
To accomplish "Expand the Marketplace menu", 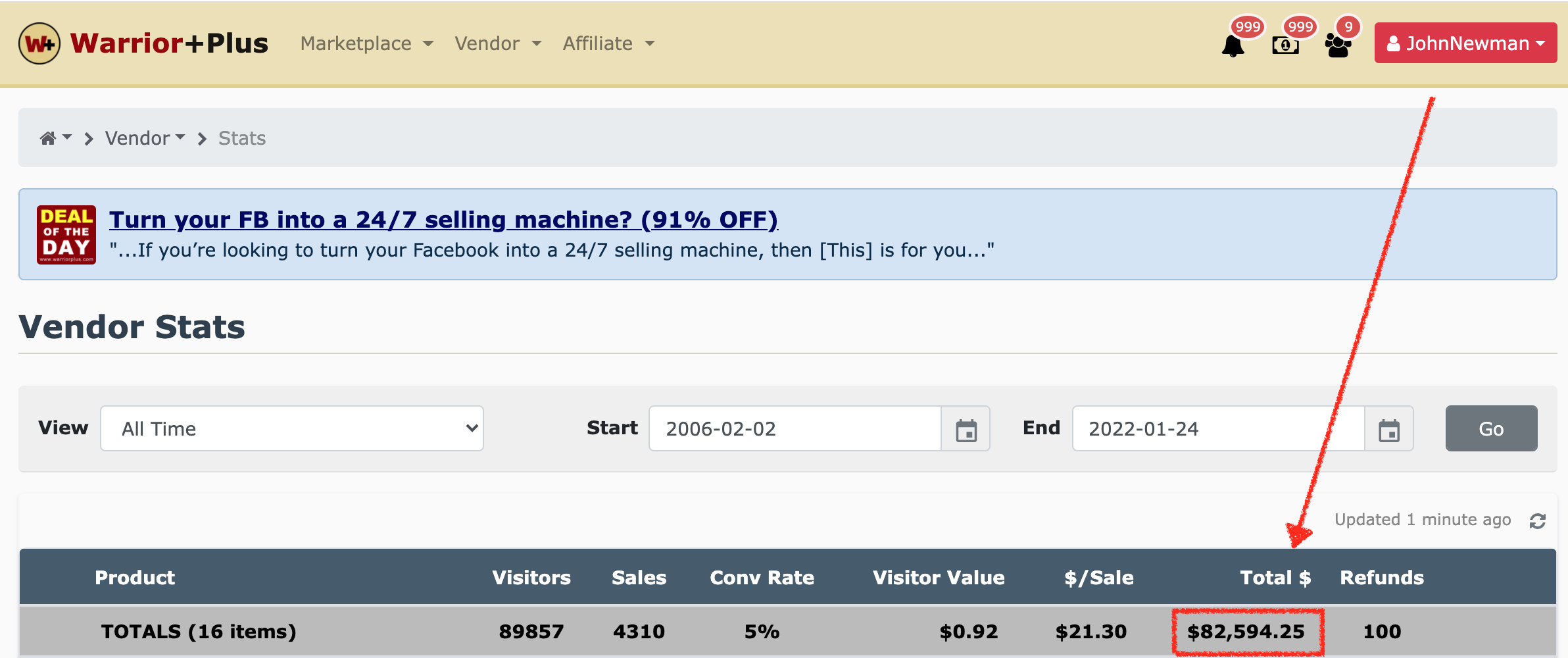I will (366, 43).
